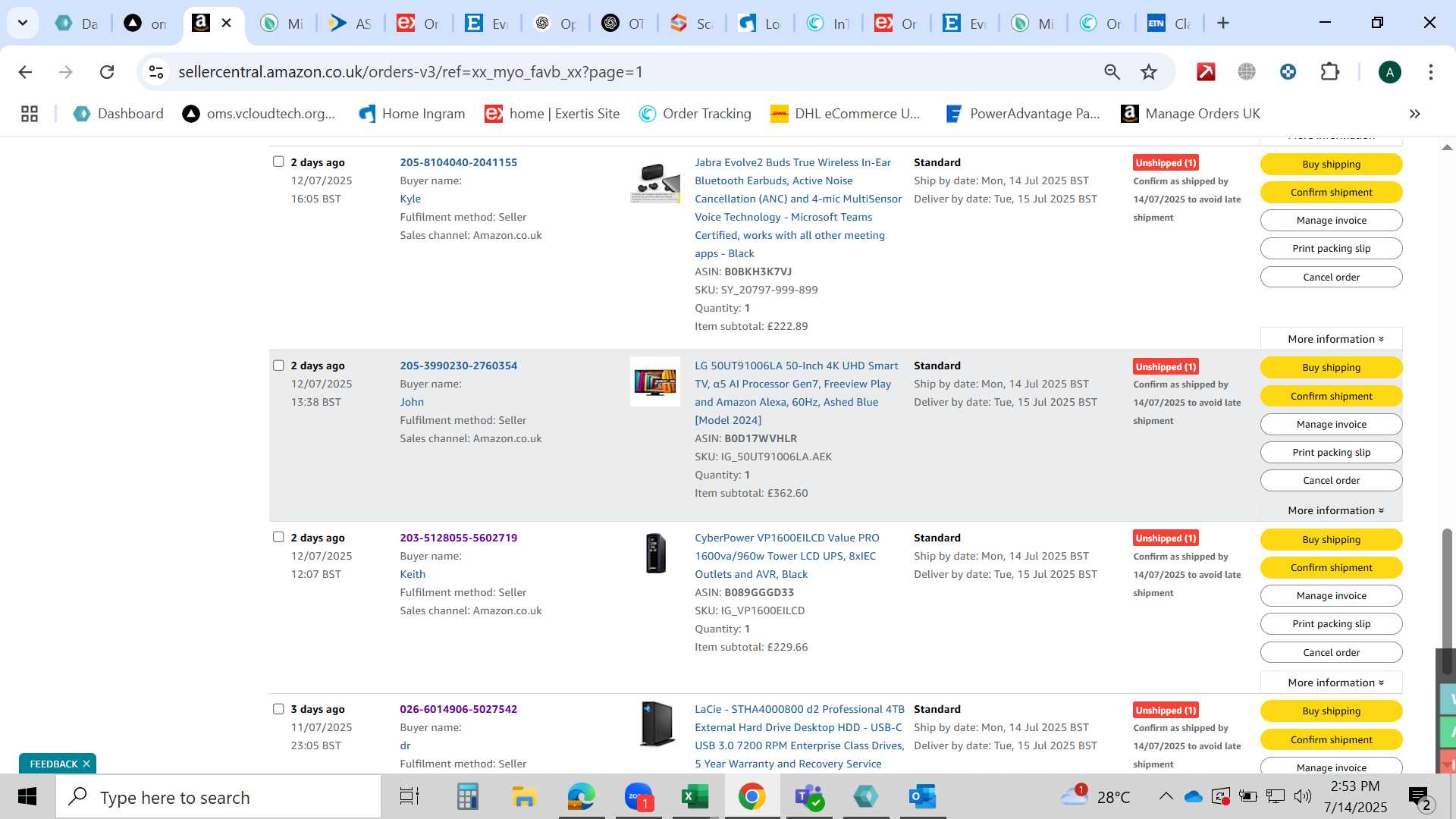Viewport: 1456px width, 819px height.
Task: Open the Extensions puzzle icon
Action: [1329, 72]
